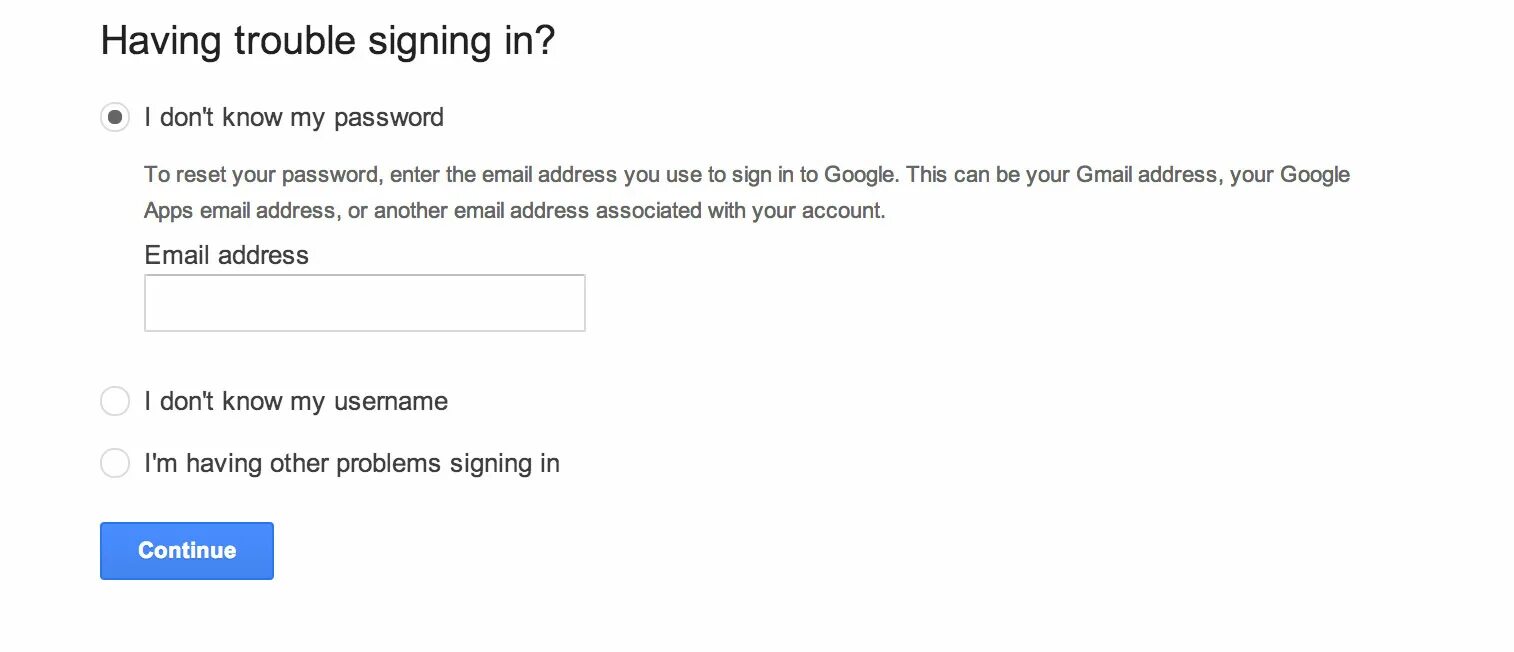Click "To reset your password" instruction text
The height and width of the screenshot is (652, 1514).
tap(261, 175)
